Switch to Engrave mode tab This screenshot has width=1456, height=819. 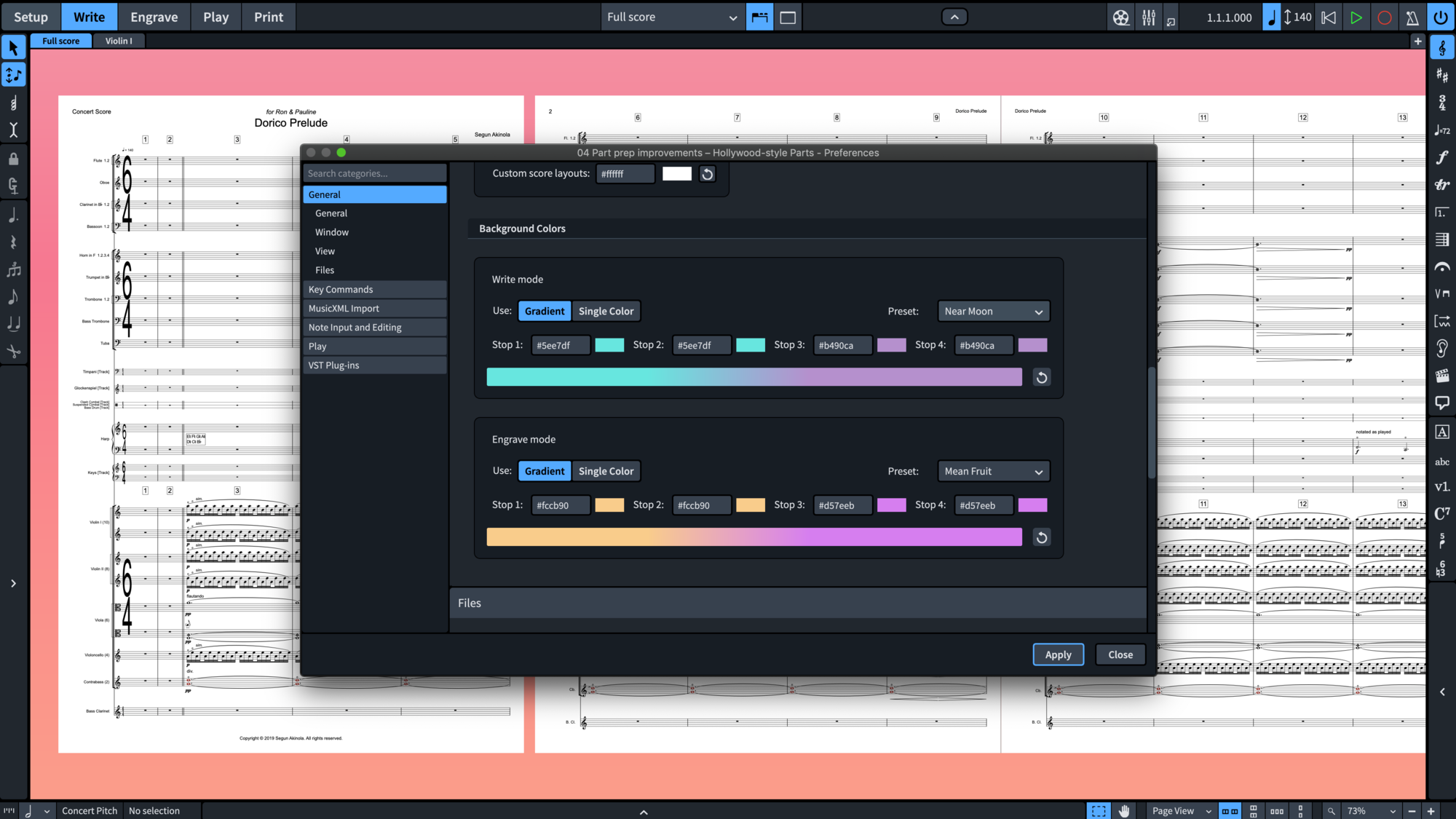pos(154,17)
